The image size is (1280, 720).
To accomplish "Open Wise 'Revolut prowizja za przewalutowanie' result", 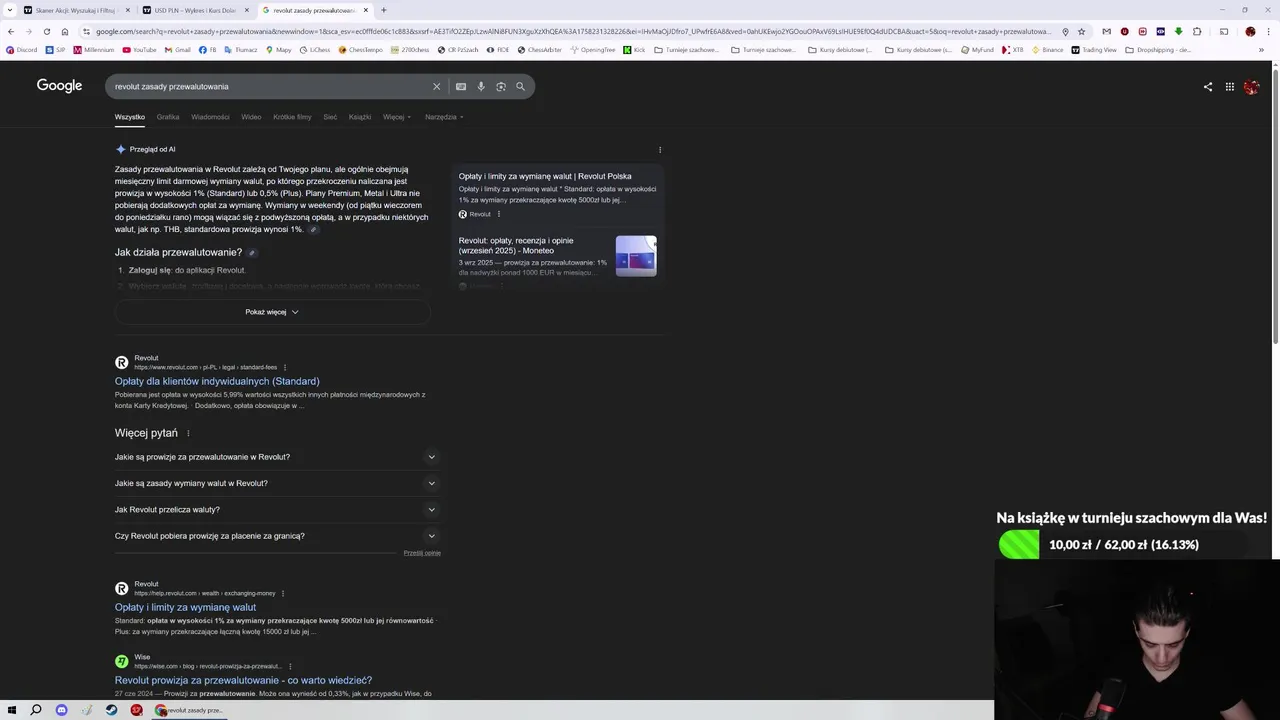I will 243,680.
